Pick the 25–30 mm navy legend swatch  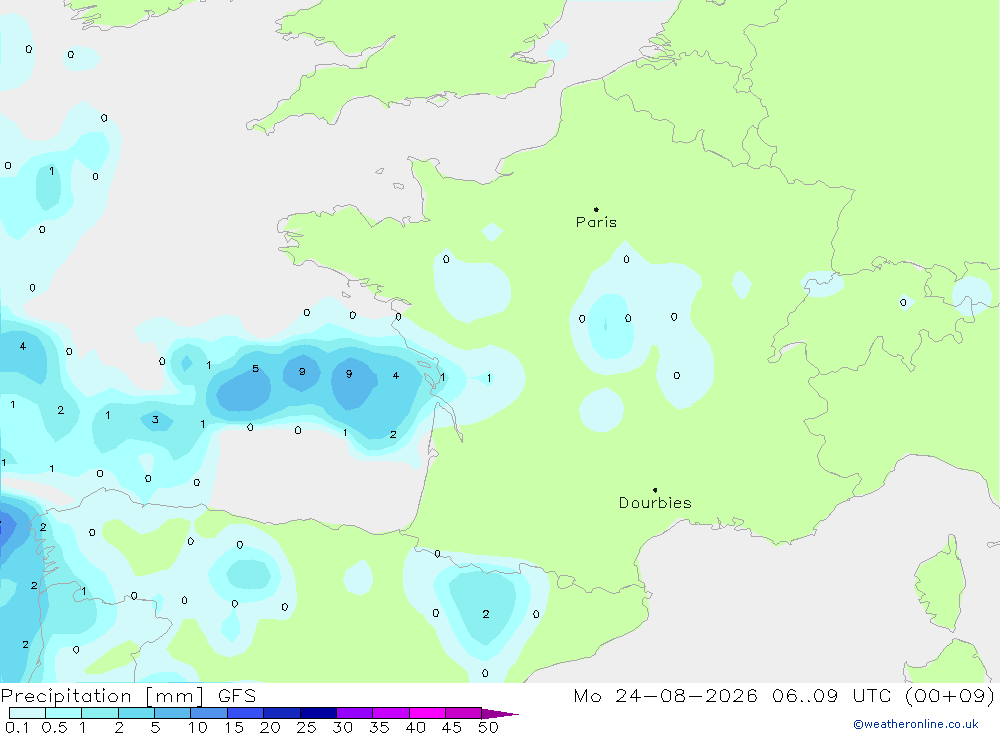coord(318,713)
